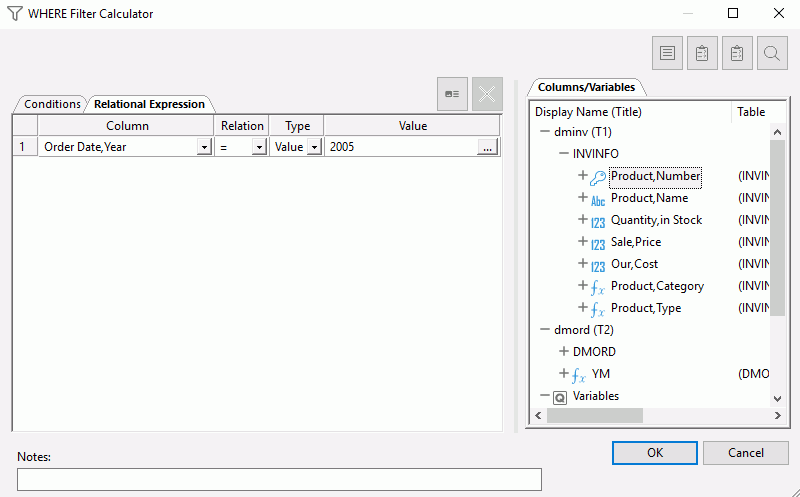Screen dimensions: 800x497
Task: Select the Columns/Variables tab
Action: tap(586, 87)
